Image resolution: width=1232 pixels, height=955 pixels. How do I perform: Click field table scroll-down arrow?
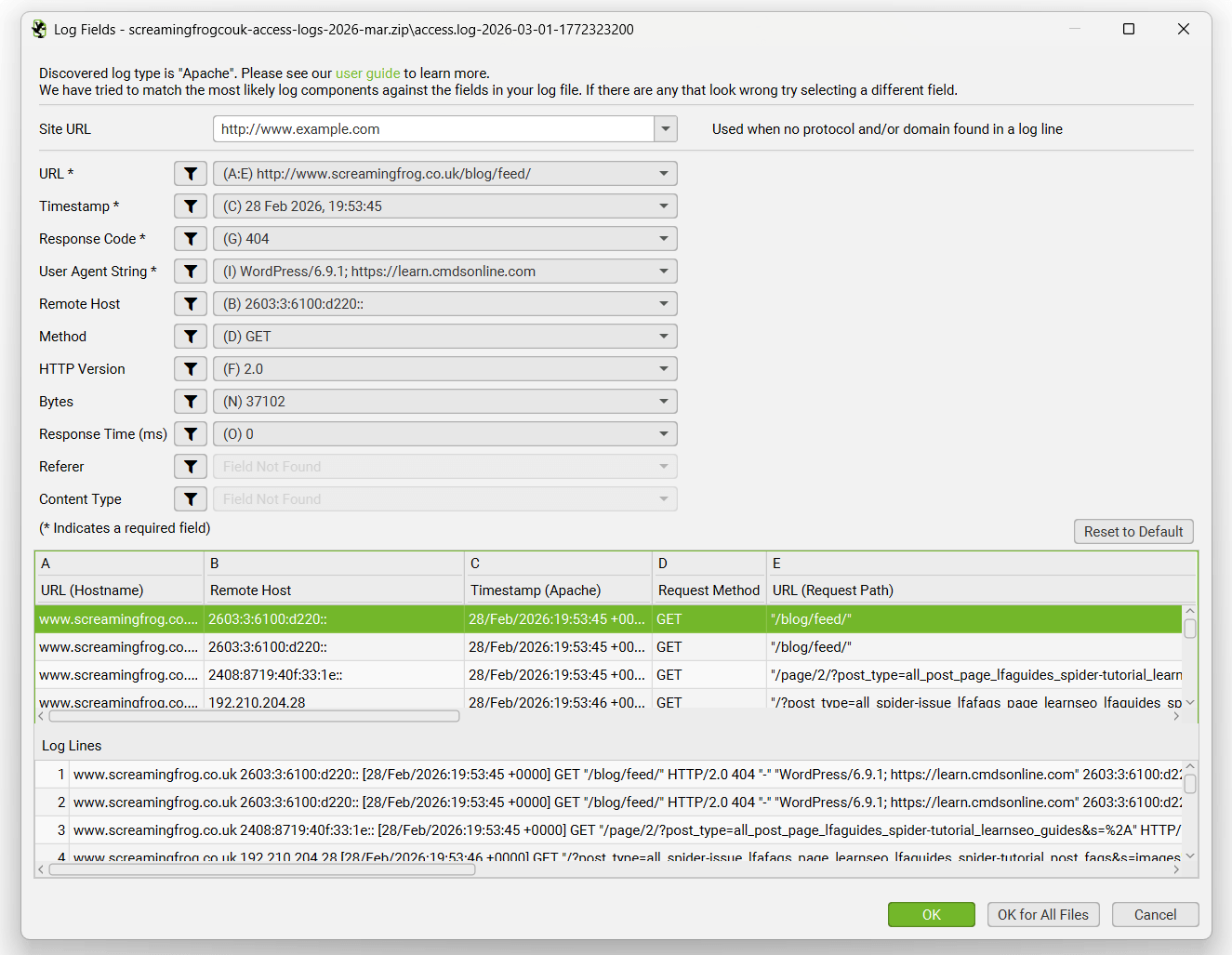point(1190,703)
